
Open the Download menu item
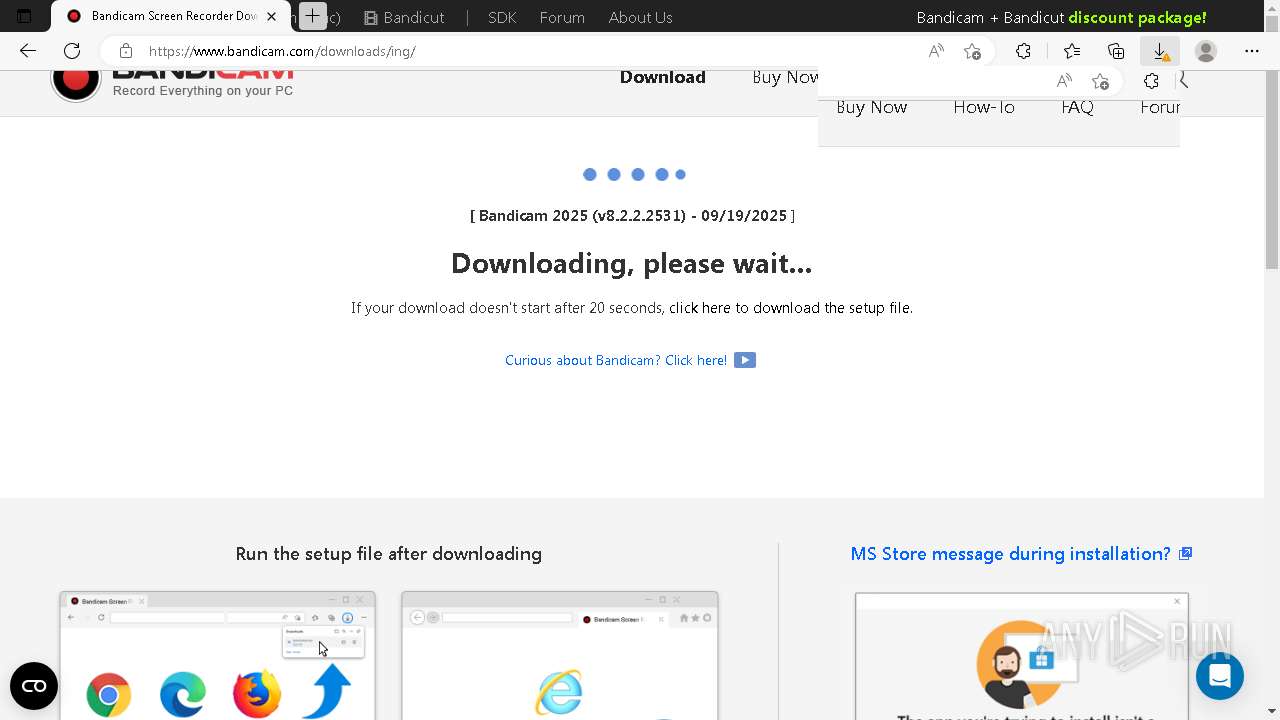tap(663, 77)
